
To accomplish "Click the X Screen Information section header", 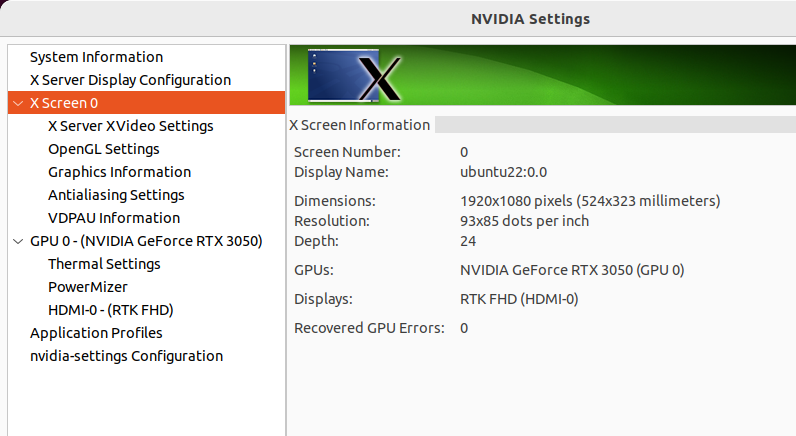I will [x=359, y=125].
